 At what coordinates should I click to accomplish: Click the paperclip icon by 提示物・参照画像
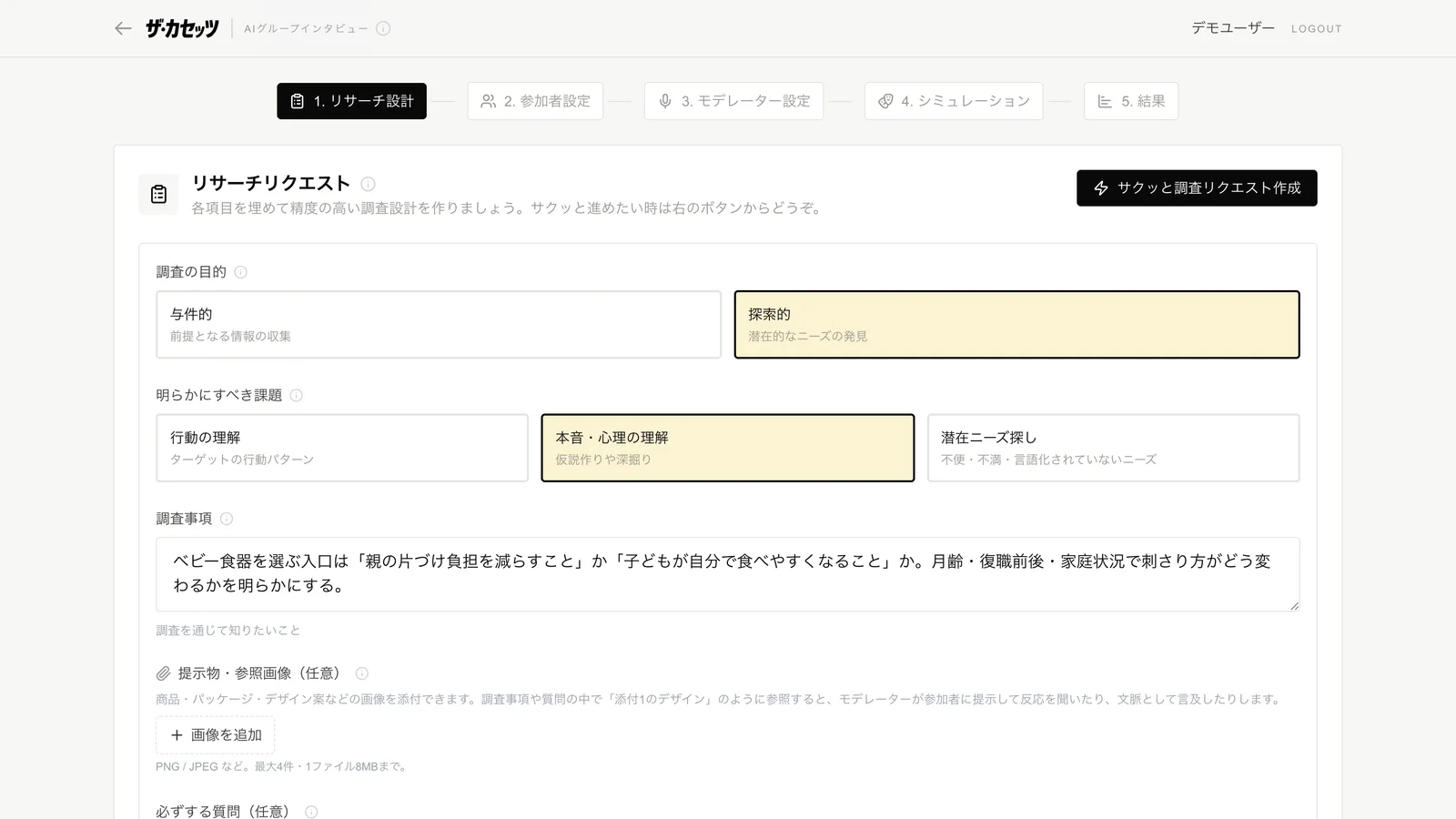(163, 673)
